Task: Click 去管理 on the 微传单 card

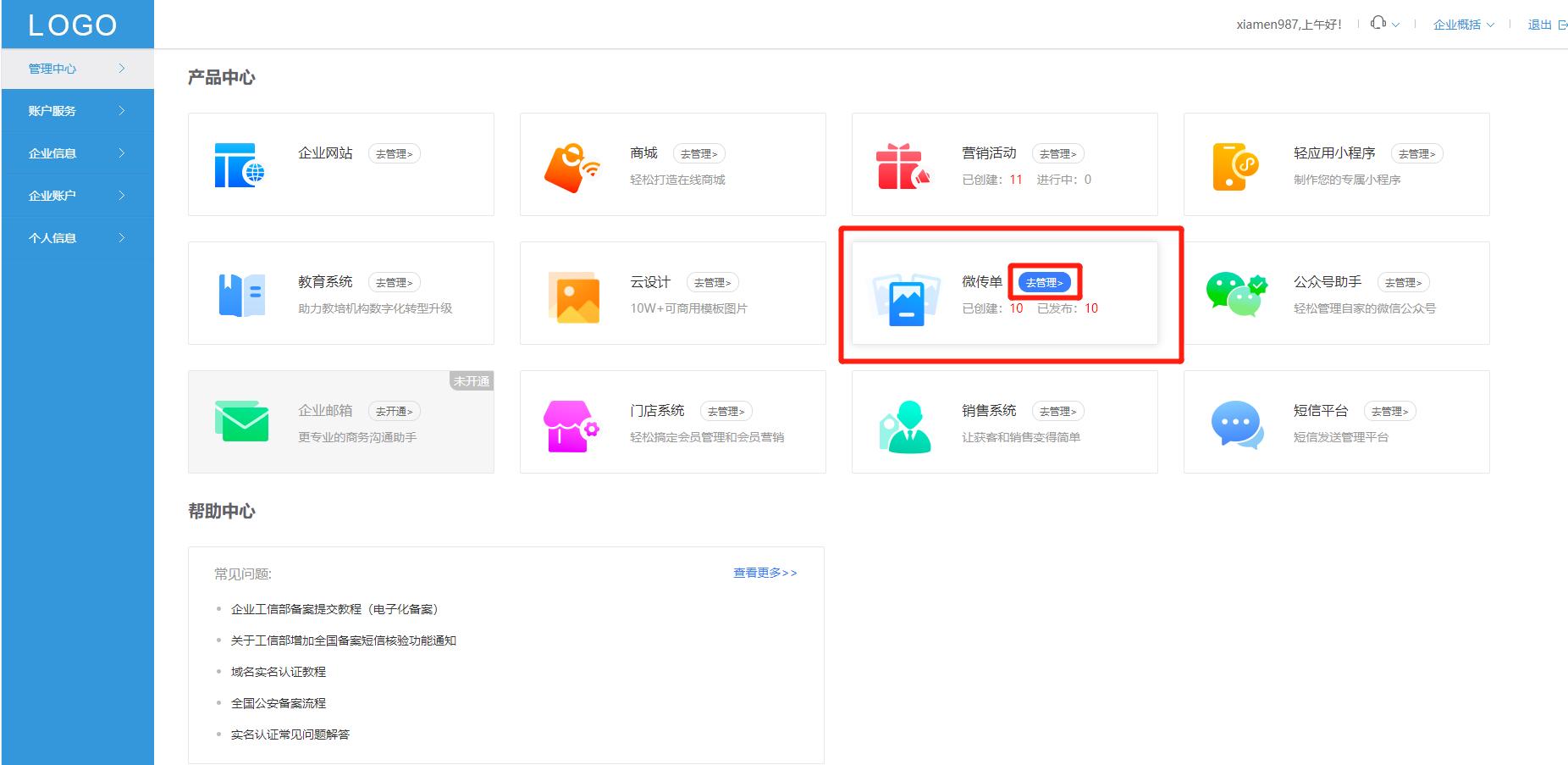Action: point(1045,281)
